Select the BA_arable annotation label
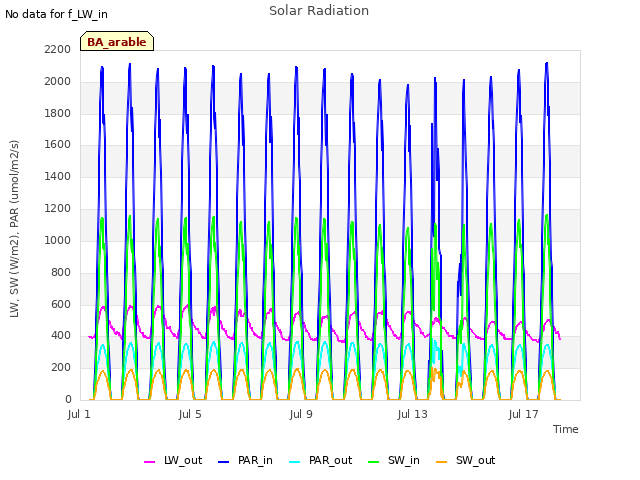 point(117,42)
